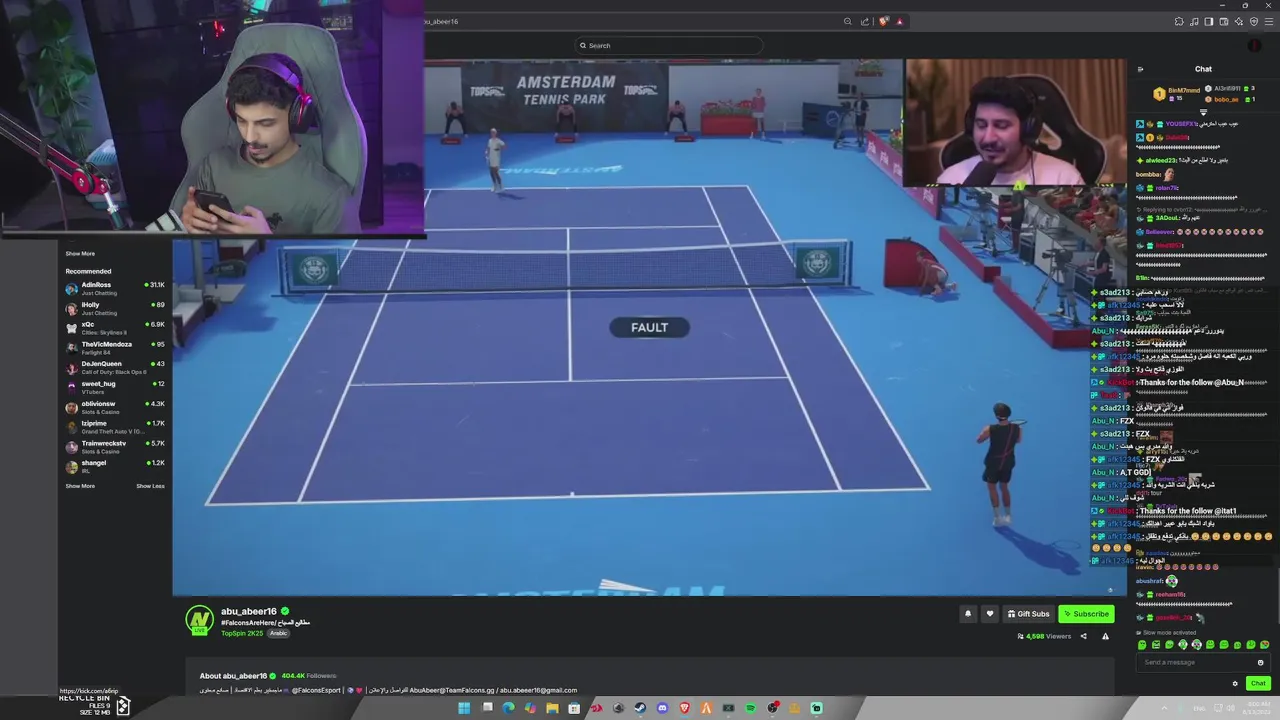The image size is (1280, 720).
Task: Open abu_abeer16 channel avatar
Action: coord(199,620)
